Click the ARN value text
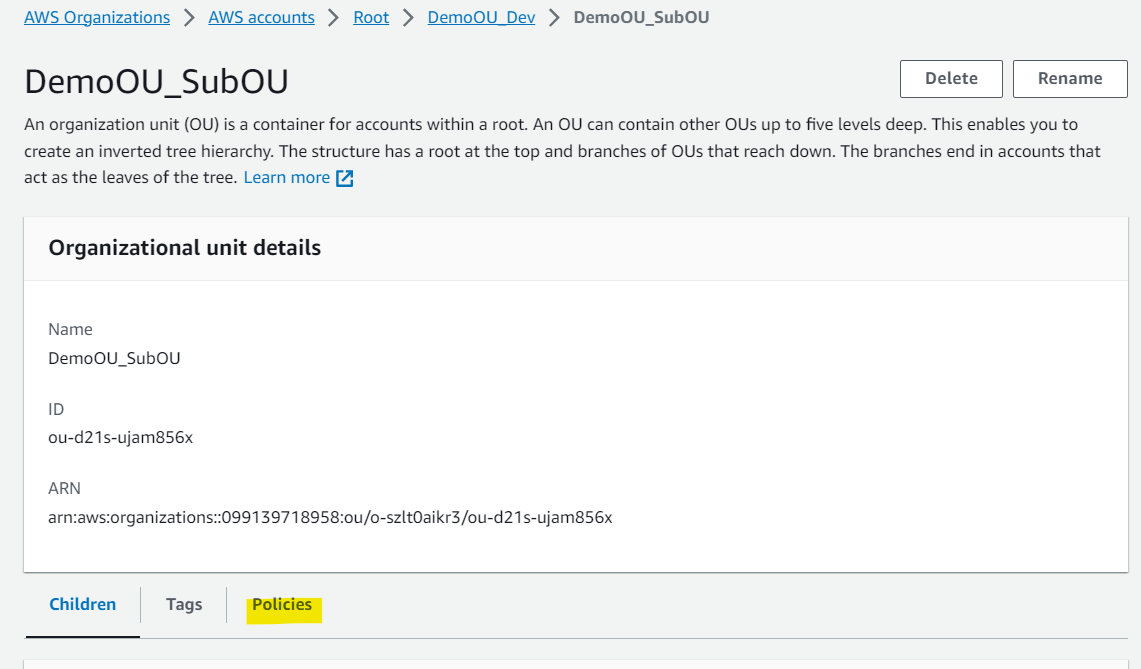The height and width of the screenshot is (669, 1141). [330, 518]
